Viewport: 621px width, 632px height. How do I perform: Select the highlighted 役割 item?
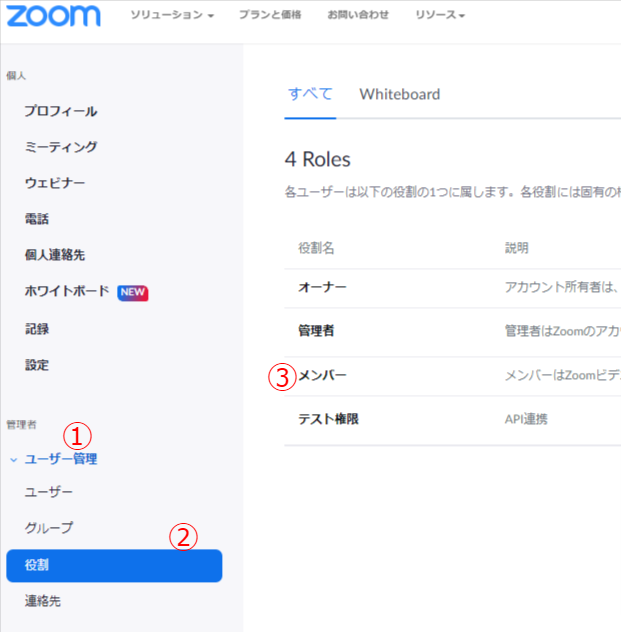coord(114,565)
